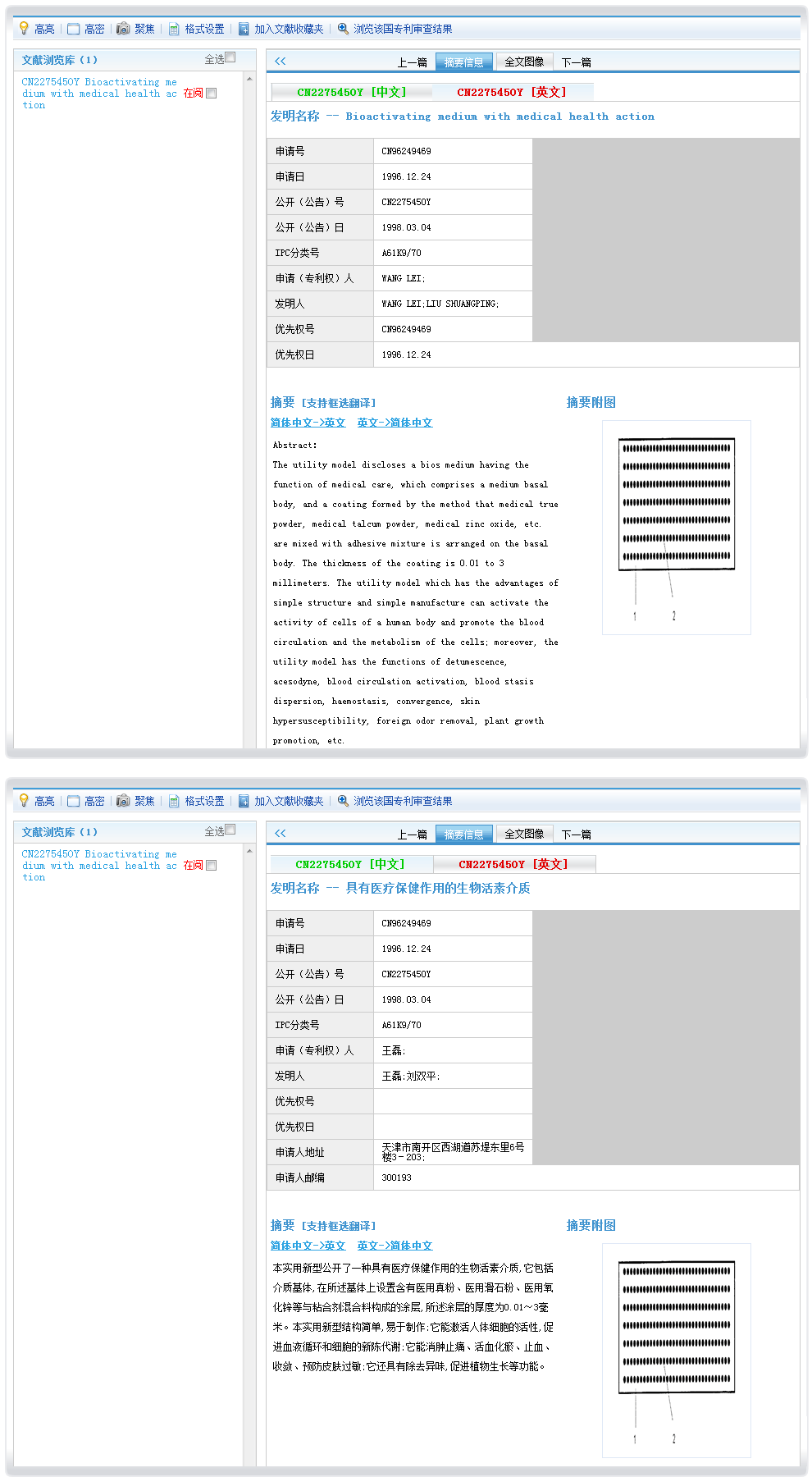Click 英文->简体中文 link above the Chinese abstract
The height and width of the screenshot is (1477, 812).
pyautogui.click(x=395, y=1246)
